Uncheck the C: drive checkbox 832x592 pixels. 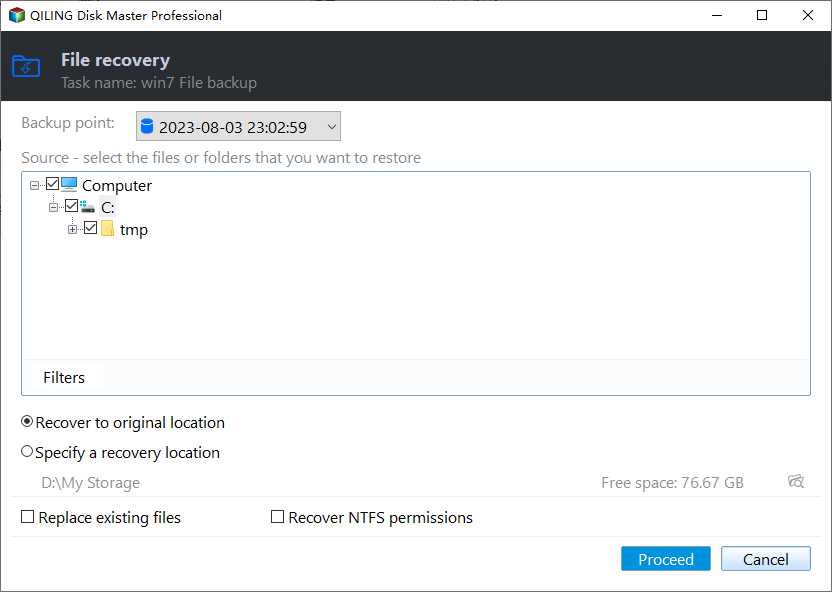pyautogui.click(x=71, y=205)
